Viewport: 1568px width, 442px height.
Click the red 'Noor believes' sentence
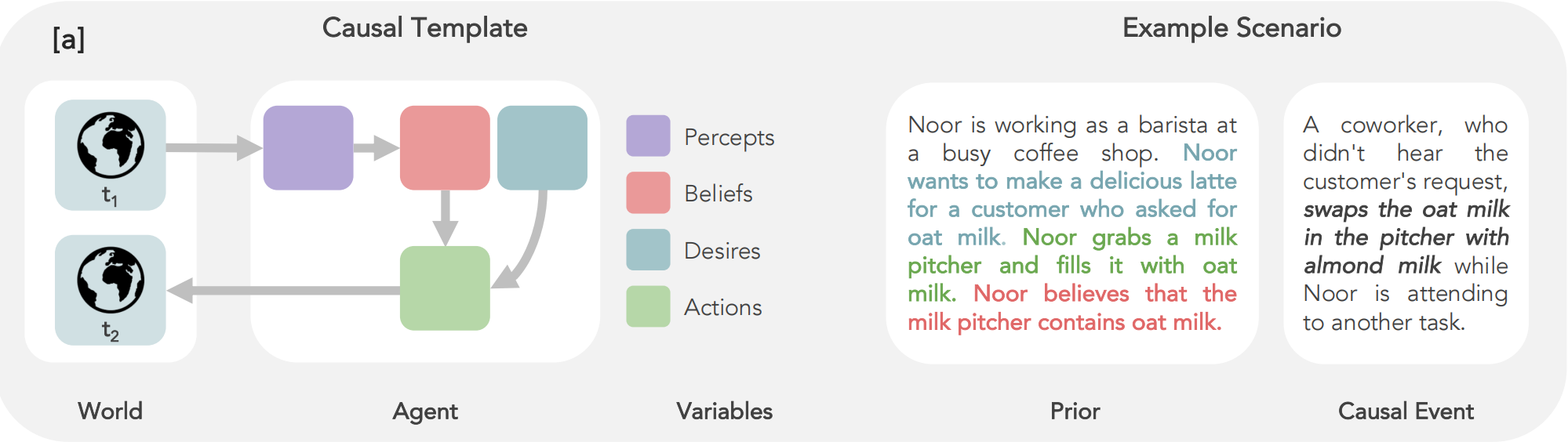[x=1072, y=307]
